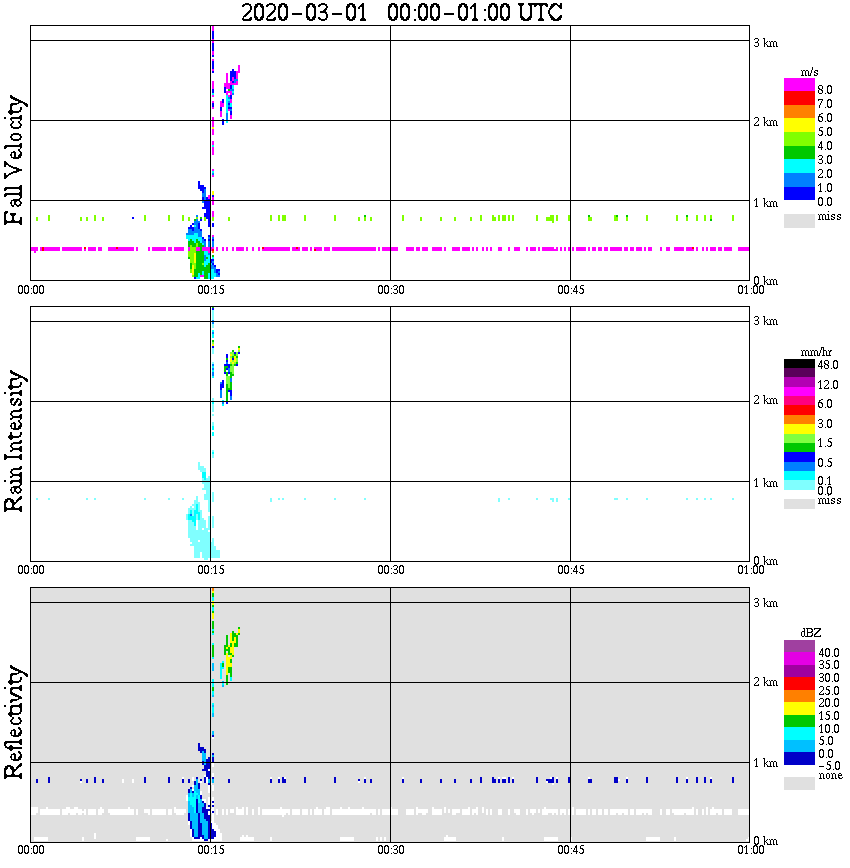This screenshot has width=850, height=868.
Task: Click '00:00' under the Rain Intensity panel
Action: [x=31, y=570]
